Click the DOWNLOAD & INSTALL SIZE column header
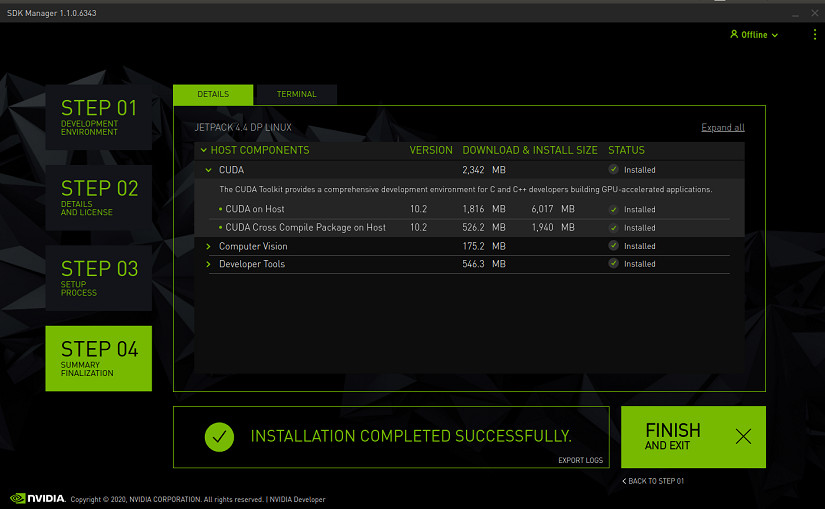Screen dimensions: 825x509 (x=530, y=150)
